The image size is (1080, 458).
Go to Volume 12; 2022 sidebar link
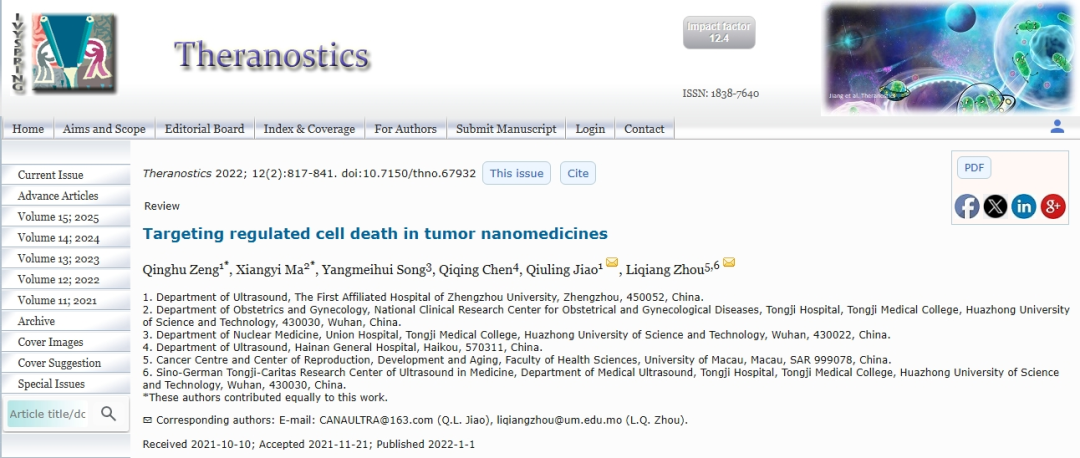coord(59,280)
